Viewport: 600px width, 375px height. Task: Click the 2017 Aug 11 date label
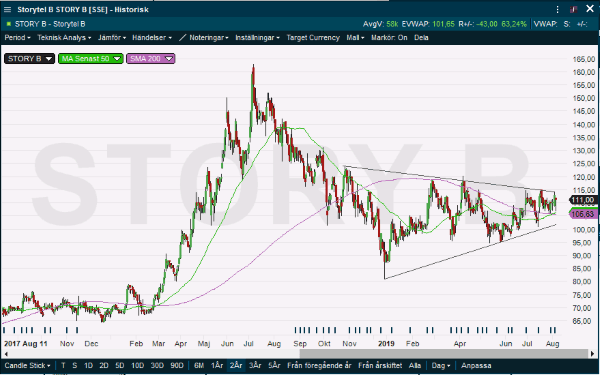coord(25,344)
